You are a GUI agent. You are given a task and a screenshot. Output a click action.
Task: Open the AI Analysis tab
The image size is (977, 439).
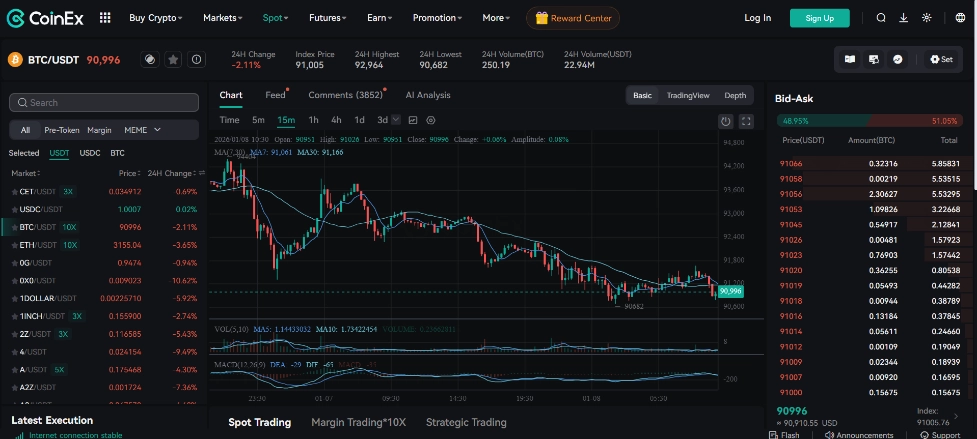(x=427, y=95)
